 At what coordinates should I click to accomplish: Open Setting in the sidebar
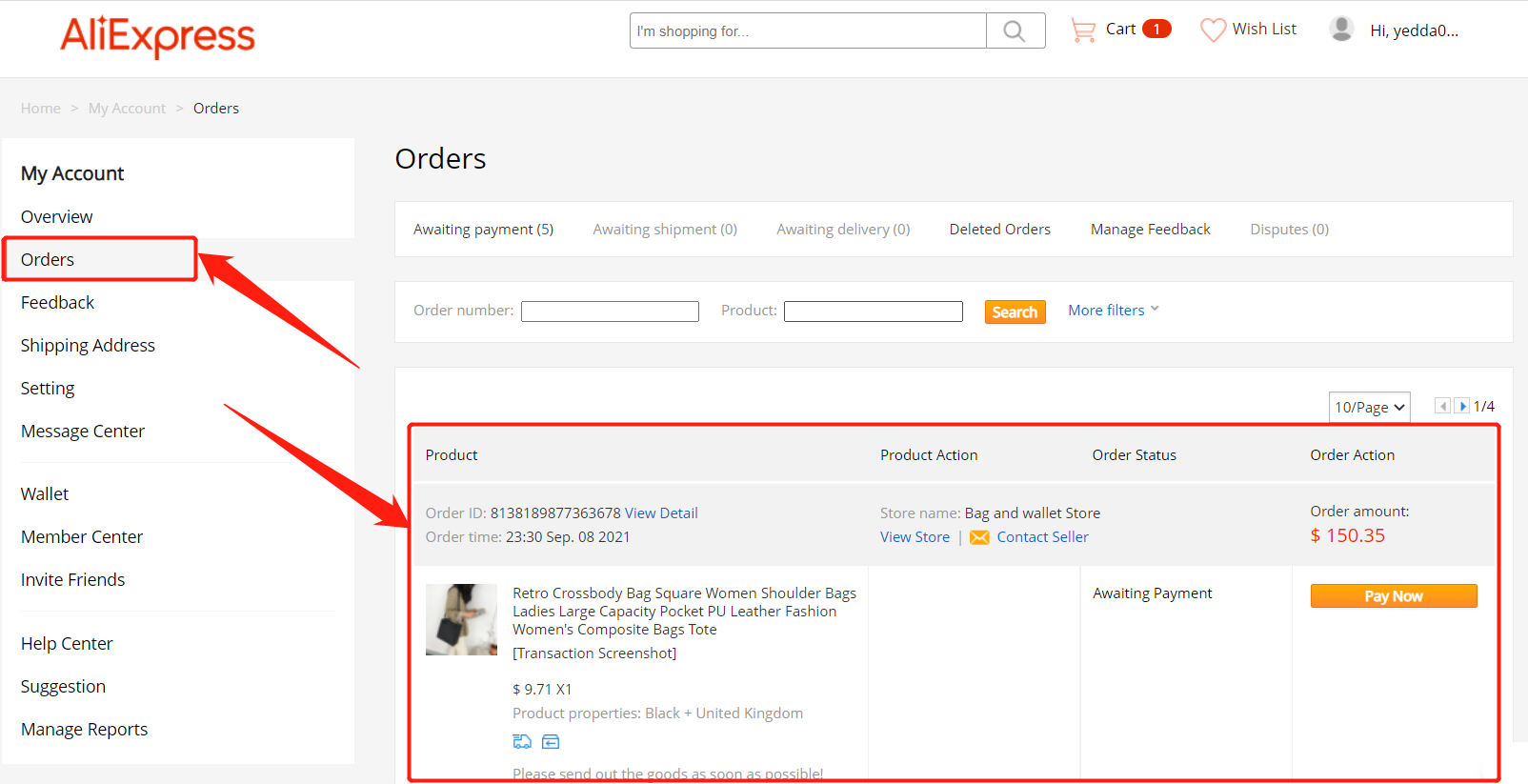(x=48, y=389)
